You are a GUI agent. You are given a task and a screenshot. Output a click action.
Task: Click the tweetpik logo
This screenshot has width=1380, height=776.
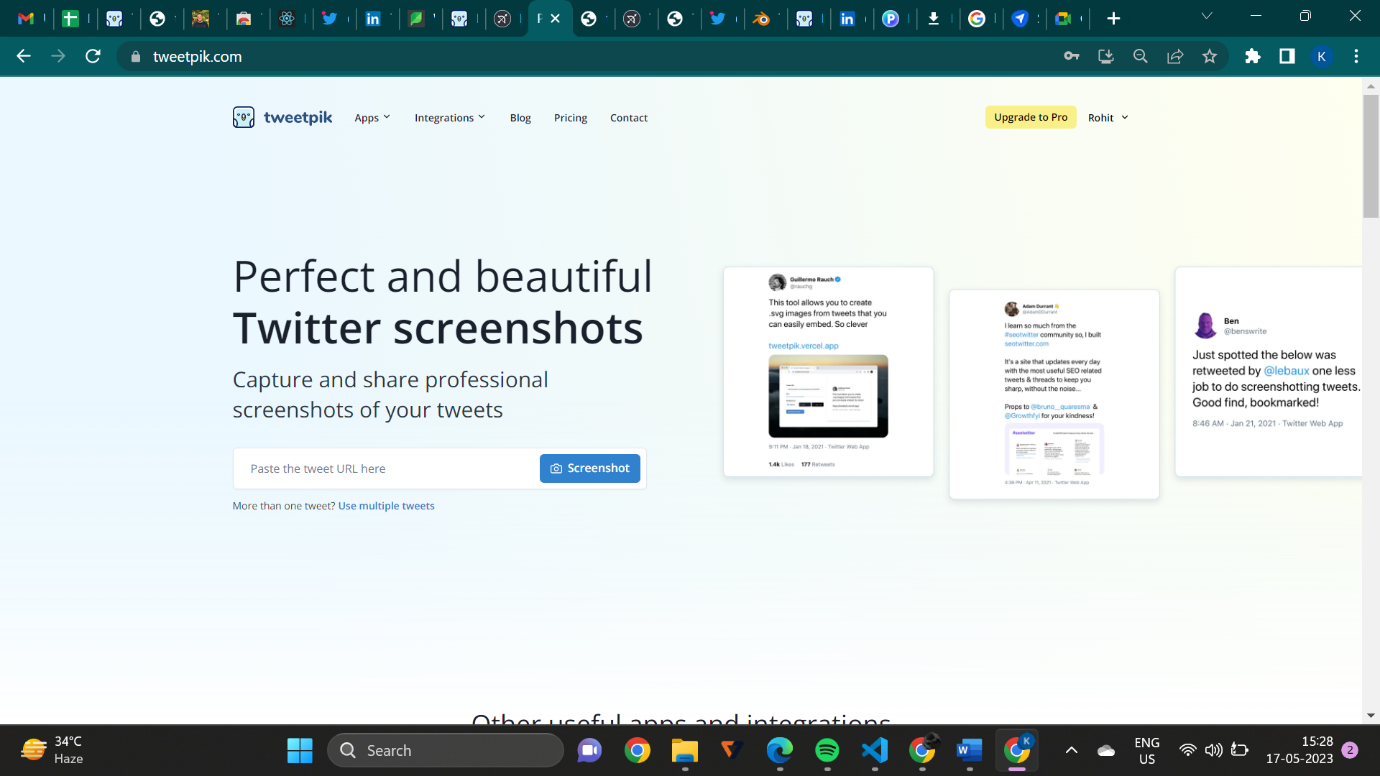pos(282,117)
